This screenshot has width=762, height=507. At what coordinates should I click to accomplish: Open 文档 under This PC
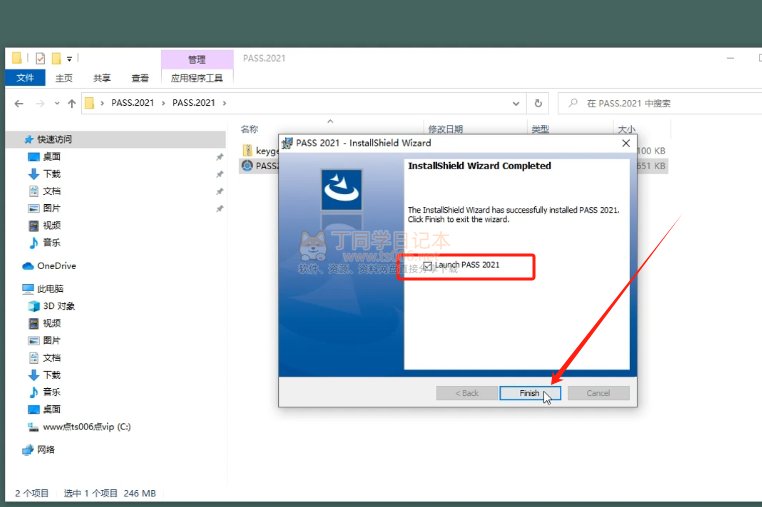(x=52, y=358)
